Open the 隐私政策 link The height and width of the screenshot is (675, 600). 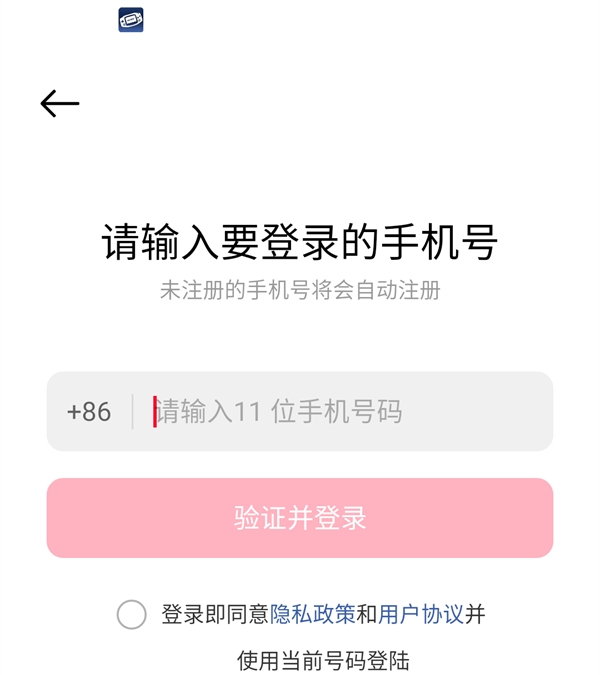pos(312,614)
